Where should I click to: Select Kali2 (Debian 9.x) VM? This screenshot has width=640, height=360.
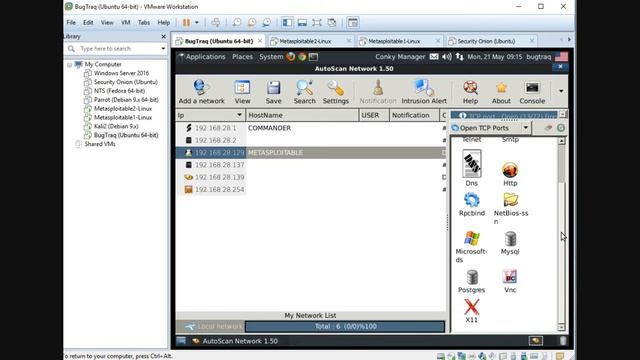(x=116, y=126)
